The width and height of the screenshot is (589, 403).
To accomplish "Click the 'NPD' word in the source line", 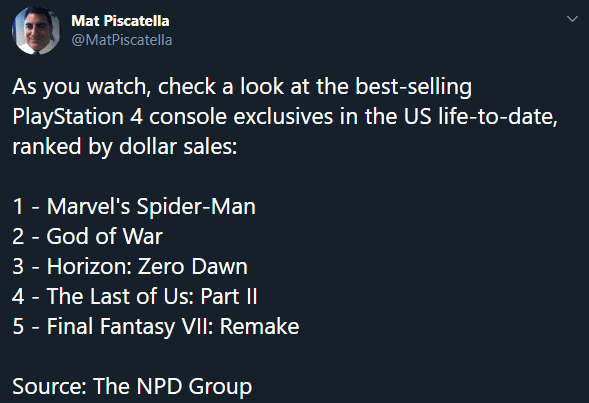I will 159,386.
